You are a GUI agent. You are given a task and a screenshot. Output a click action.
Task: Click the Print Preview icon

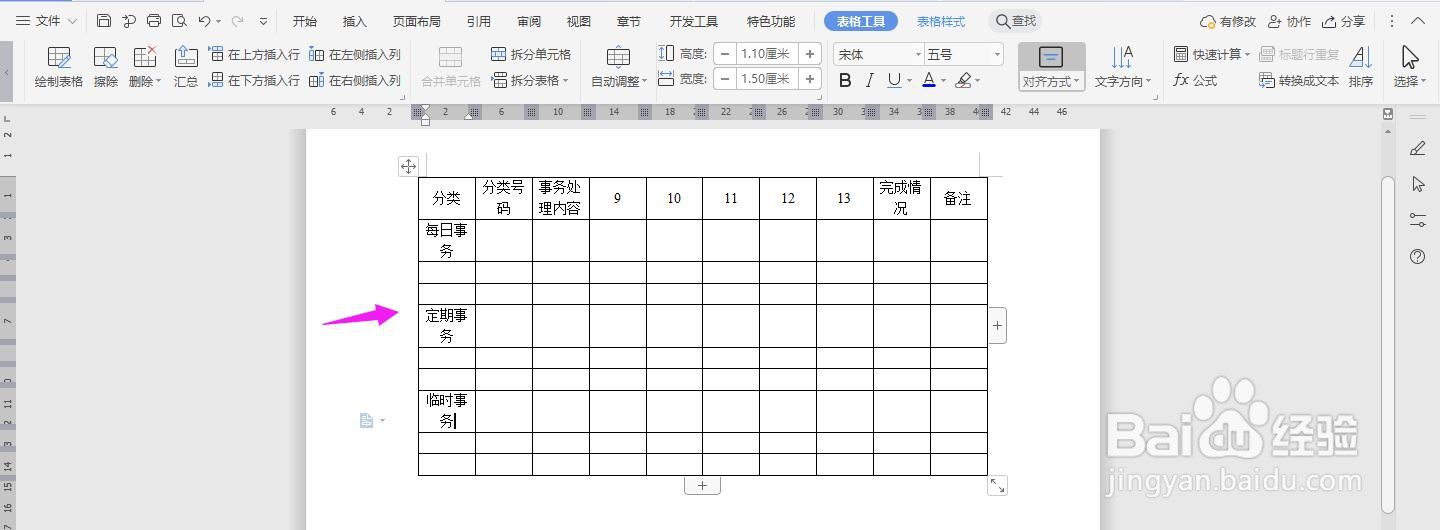pyautogui.click(x=179, y=21)
